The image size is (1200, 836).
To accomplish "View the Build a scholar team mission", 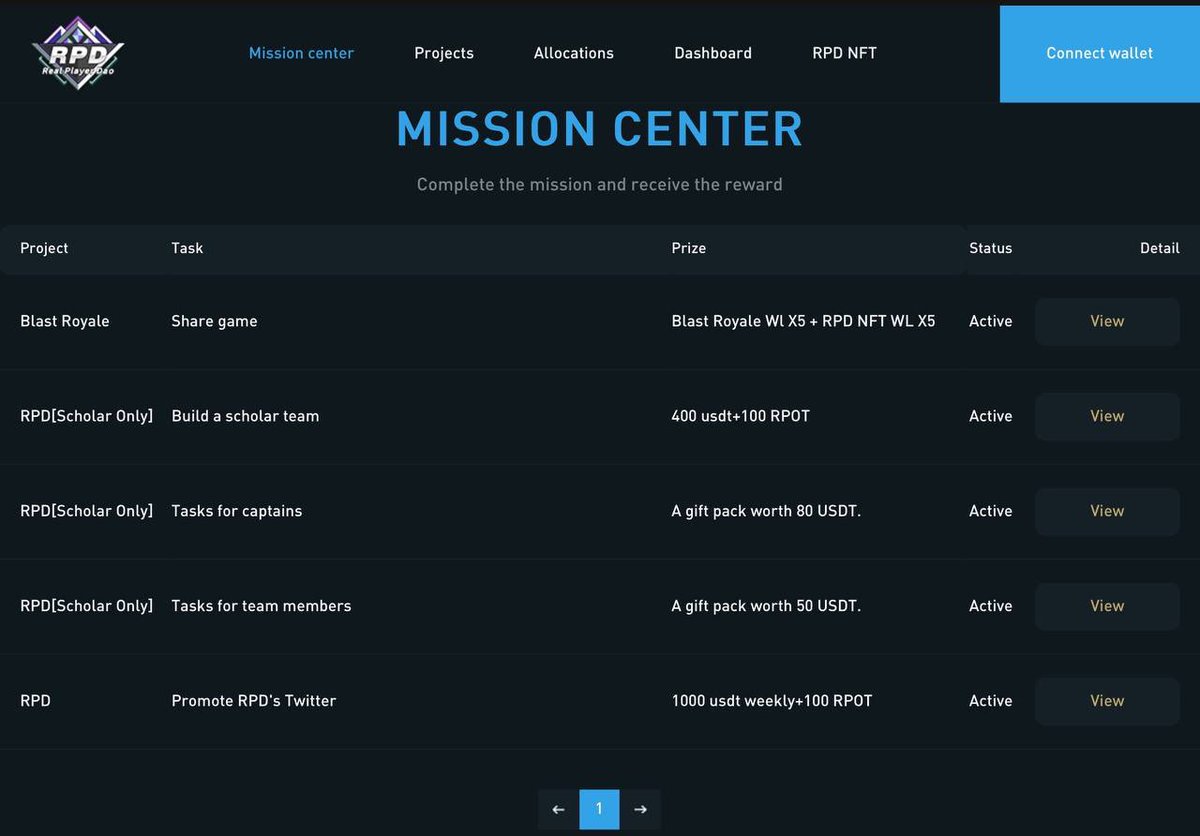I will [1107, 416].
